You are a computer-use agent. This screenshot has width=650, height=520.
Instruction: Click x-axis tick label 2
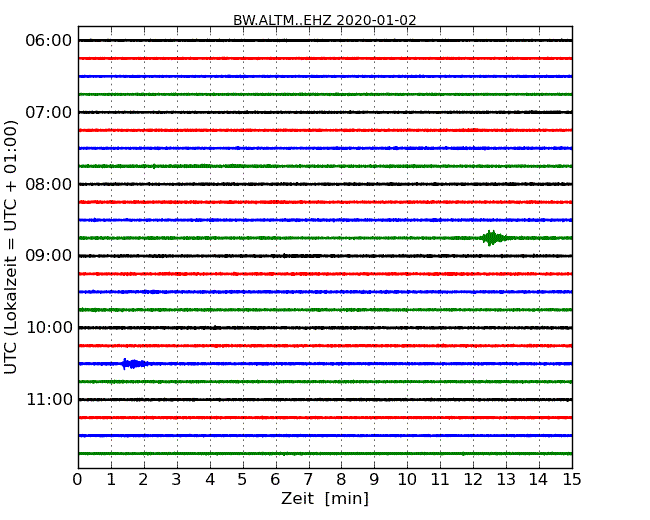(143, 480)
